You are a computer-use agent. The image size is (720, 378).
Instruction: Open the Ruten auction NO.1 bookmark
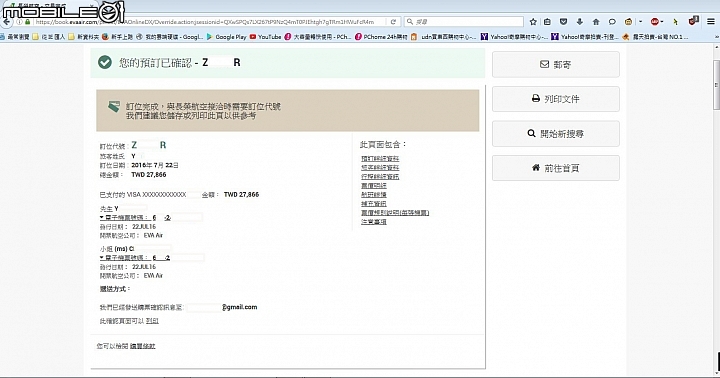pyautogui.click(x=656, y=37)
